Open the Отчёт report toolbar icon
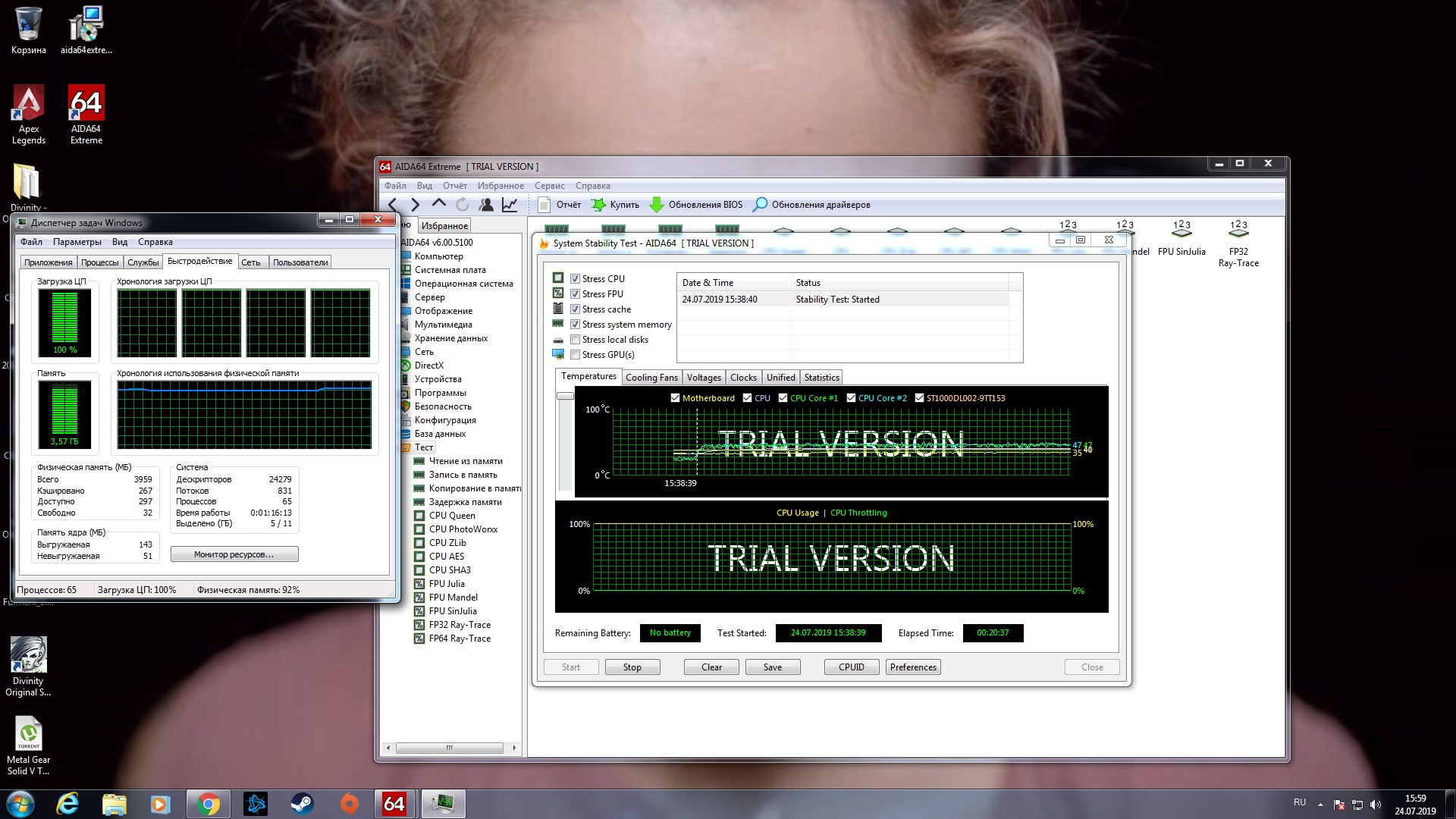Image resolution: width=1456 pixels, height=819 pixels. [544, 205]
